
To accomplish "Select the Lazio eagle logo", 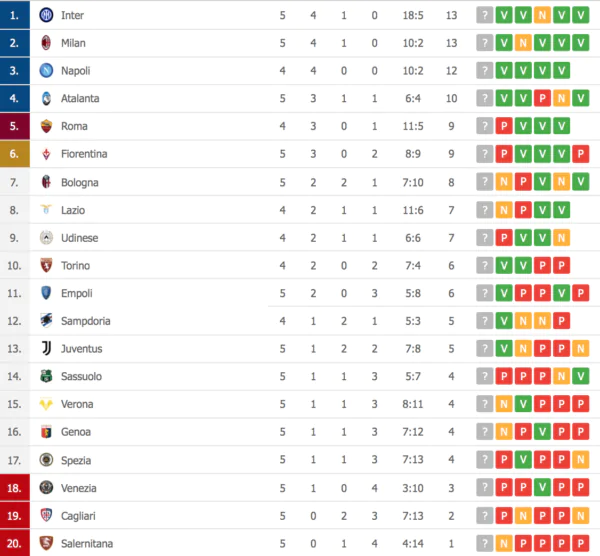I will (46, 210).
